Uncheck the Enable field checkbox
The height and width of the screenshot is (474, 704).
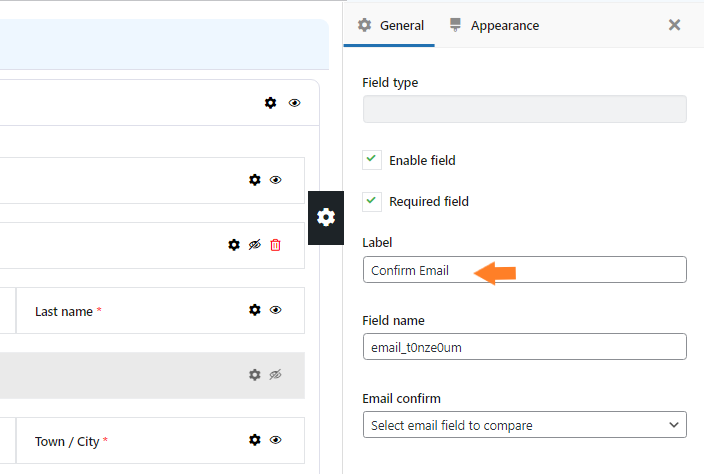point(372,160)
